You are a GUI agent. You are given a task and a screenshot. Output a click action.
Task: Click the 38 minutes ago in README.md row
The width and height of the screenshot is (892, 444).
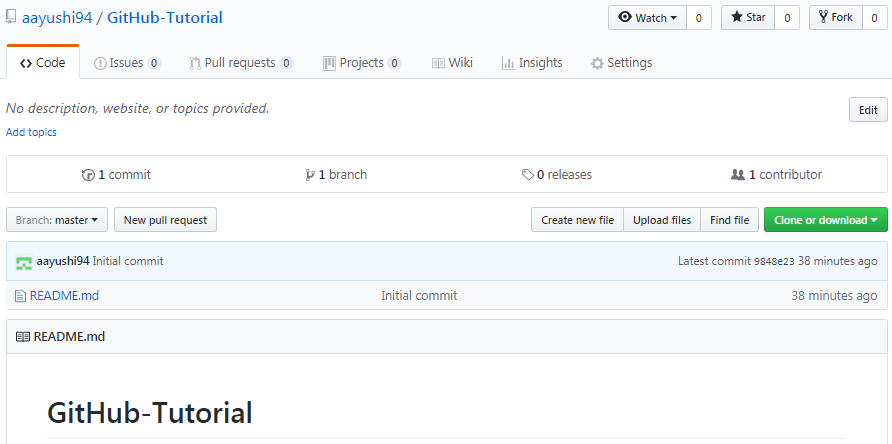835,296
